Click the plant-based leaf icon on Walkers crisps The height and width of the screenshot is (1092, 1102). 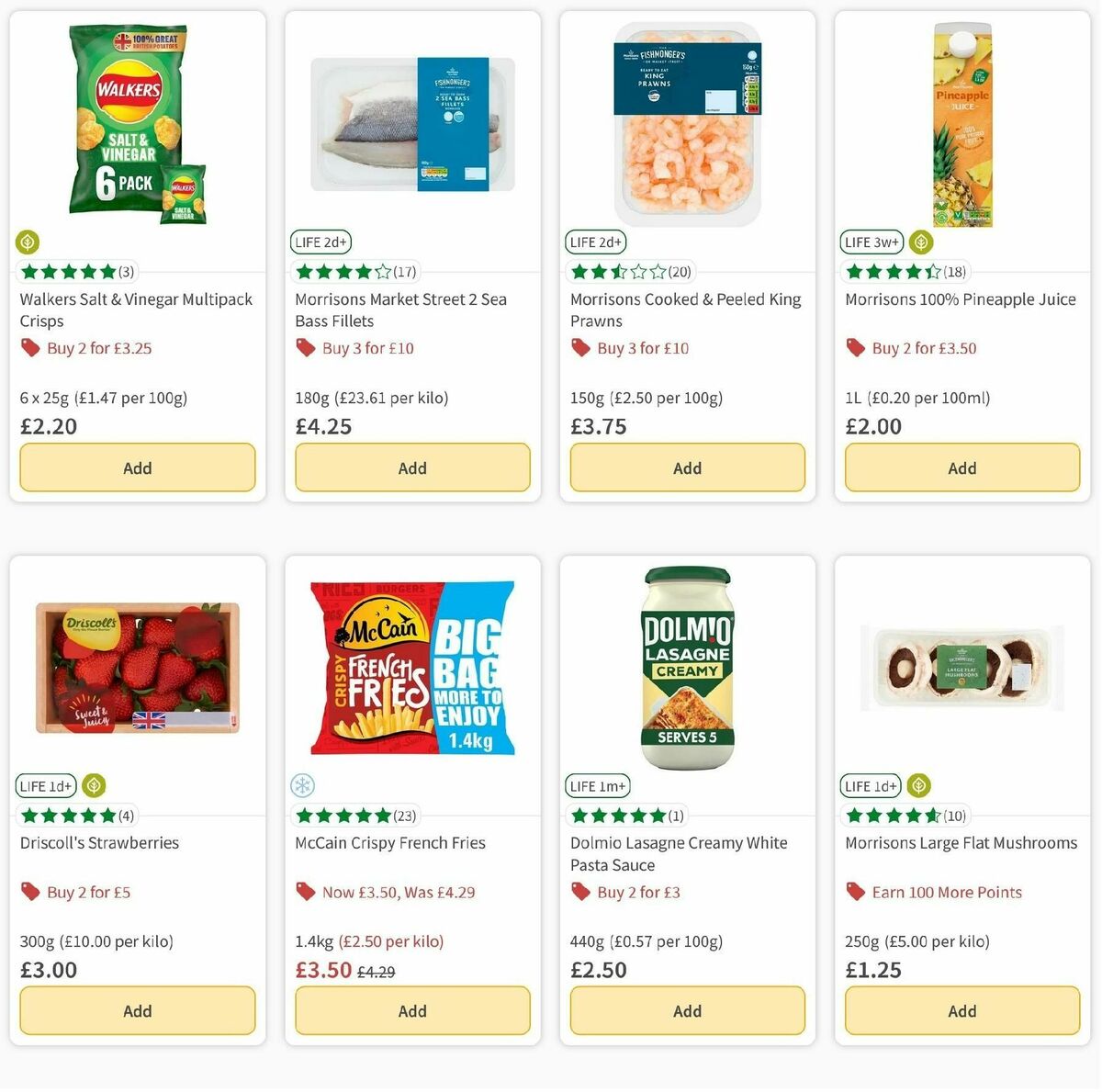pyautogui.click(x=27, y=242)
